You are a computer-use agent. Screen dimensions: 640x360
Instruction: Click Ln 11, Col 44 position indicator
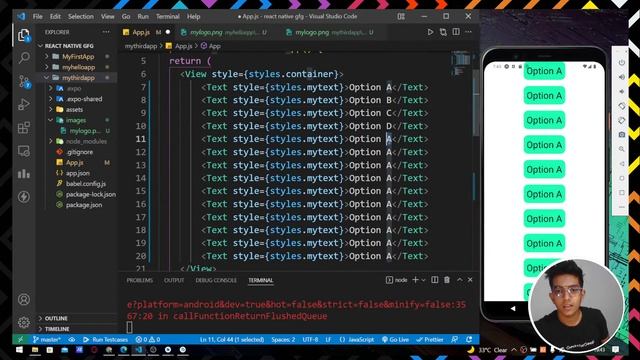[x=232, y=340]
